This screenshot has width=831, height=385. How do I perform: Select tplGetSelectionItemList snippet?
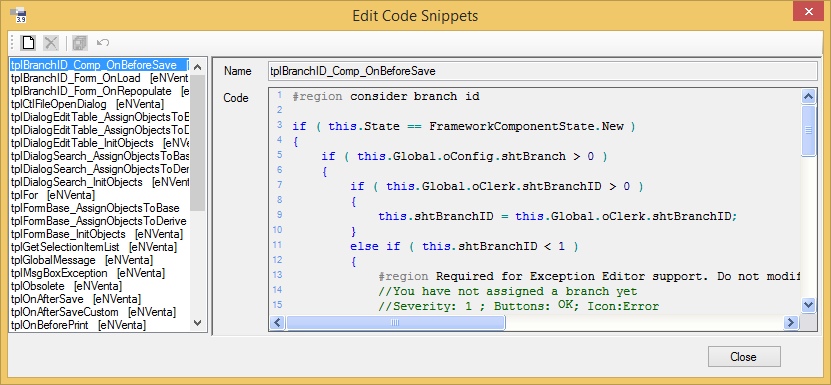pyautogui.click(x=99, y=247)
